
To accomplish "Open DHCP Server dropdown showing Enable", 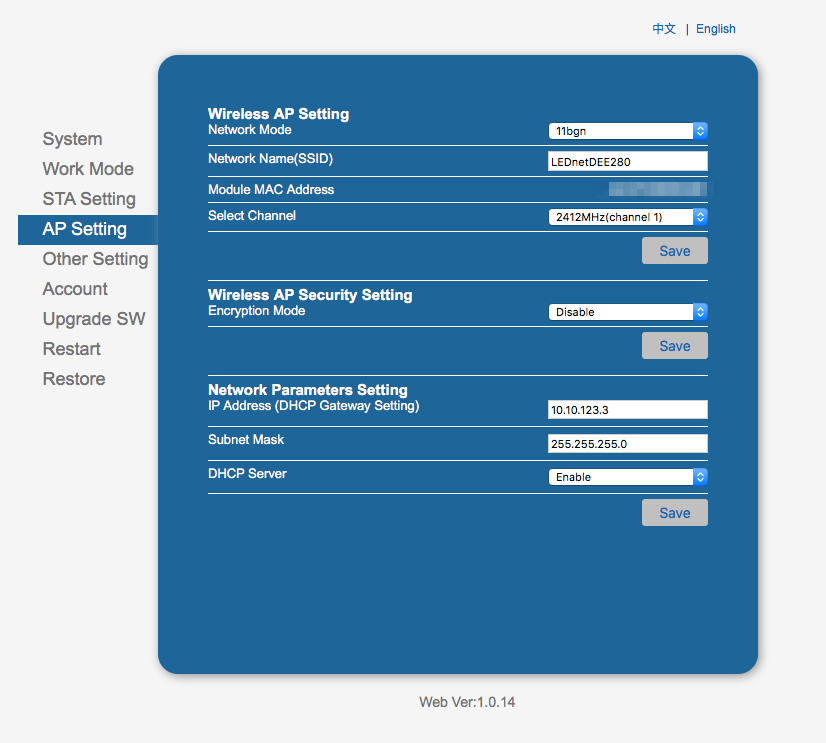I will [628, 477].
